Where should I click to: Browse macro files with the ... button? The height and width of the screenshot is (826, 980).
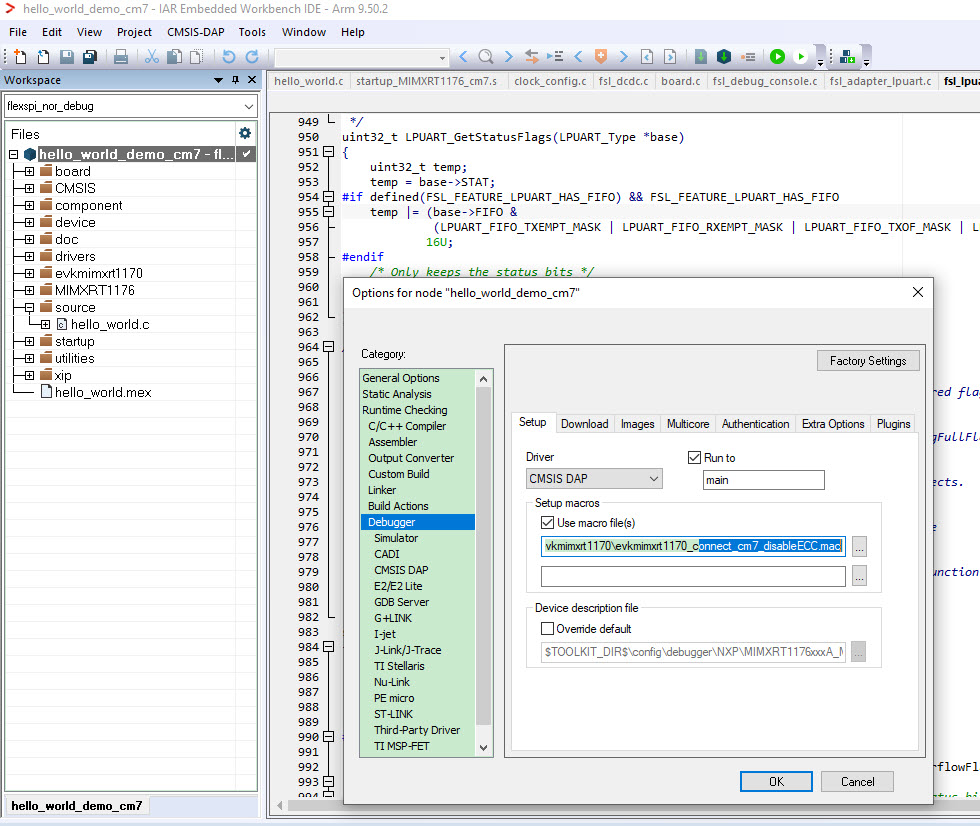pyautogui.click(x=858, y=547)
